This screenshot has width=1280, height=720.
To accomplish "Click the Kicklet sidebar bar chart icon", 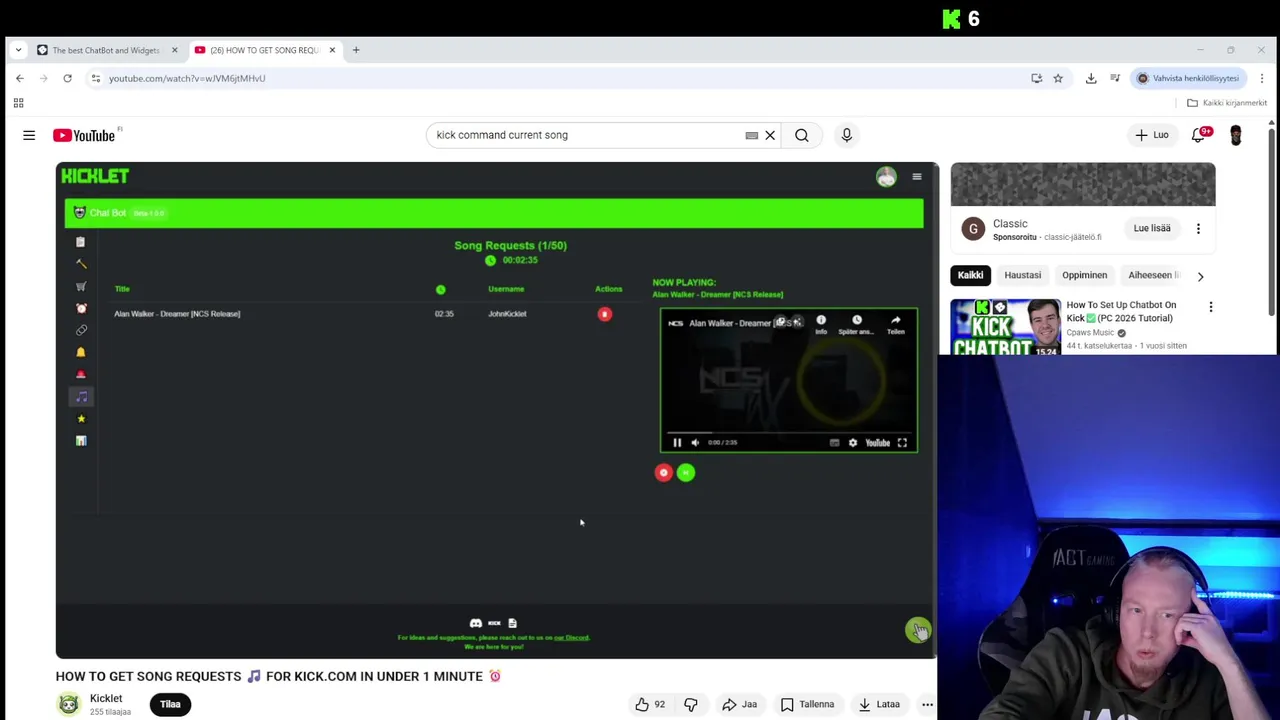I will point(81,441).
